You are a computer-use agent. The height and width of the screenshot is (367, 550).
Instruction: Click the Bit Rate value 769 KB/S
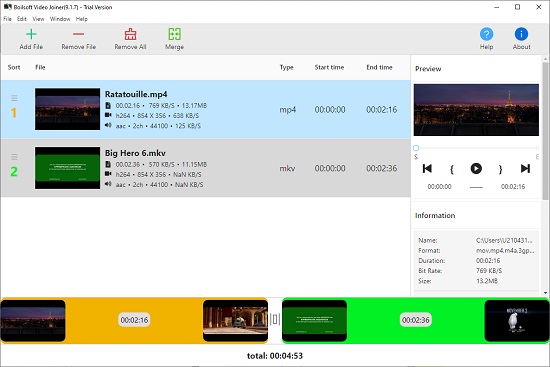[x=489, y=271]
